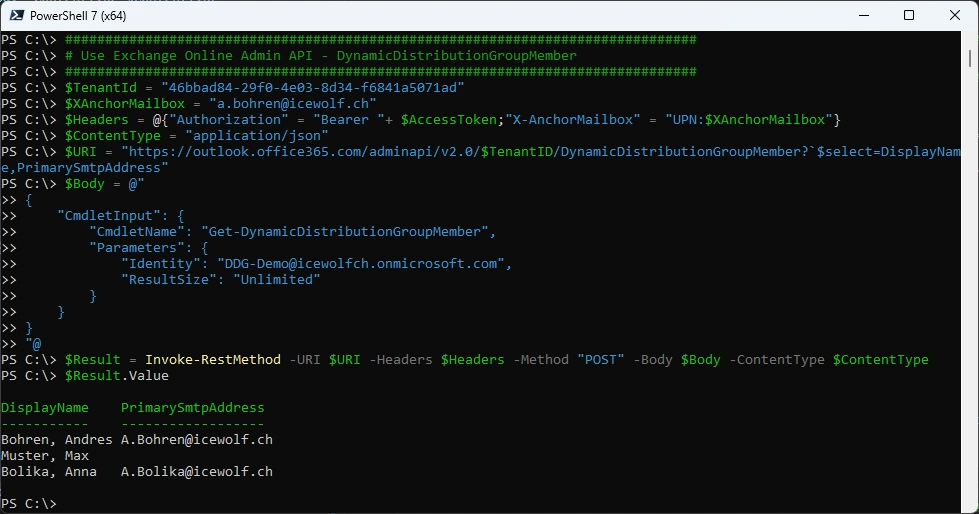Screen dimensions: 979x514
Task: Close the PowerShell 7 window
Action: (x=955, y=15)
